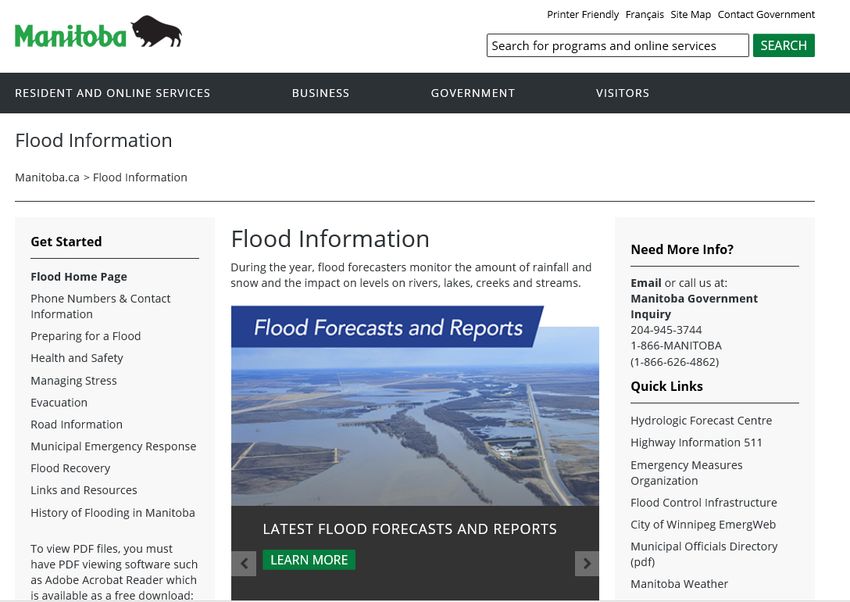The width and height of the screenshot is (850, 602).
Task: Click LATEST FLOOD FORECASTS AND REPORTS caption
Action: [410, 529]
